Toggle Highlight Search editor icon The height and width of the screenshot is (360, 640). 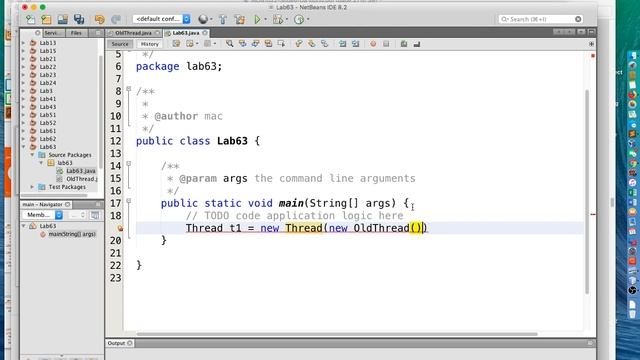coord(268,44)
